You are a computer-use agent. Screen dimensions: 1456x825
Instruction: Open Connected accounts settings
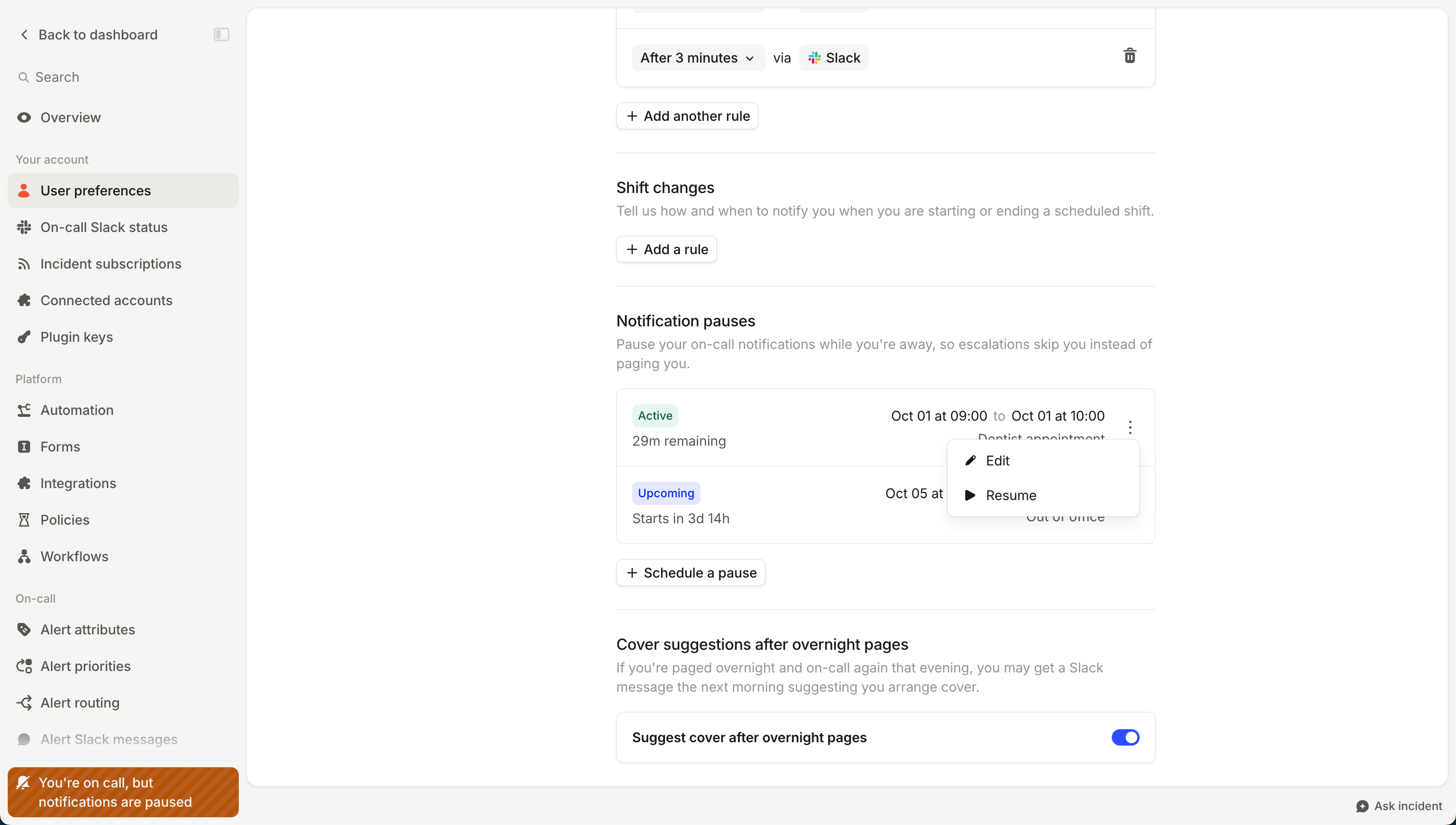pos(123,300)
